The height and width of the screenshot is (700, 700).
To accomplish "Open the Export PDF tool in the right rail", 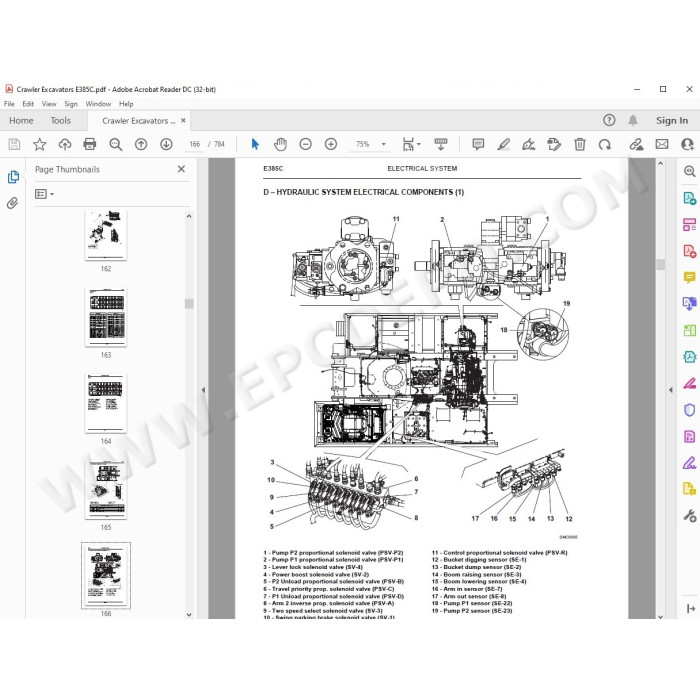I will (x=690, y=198).
